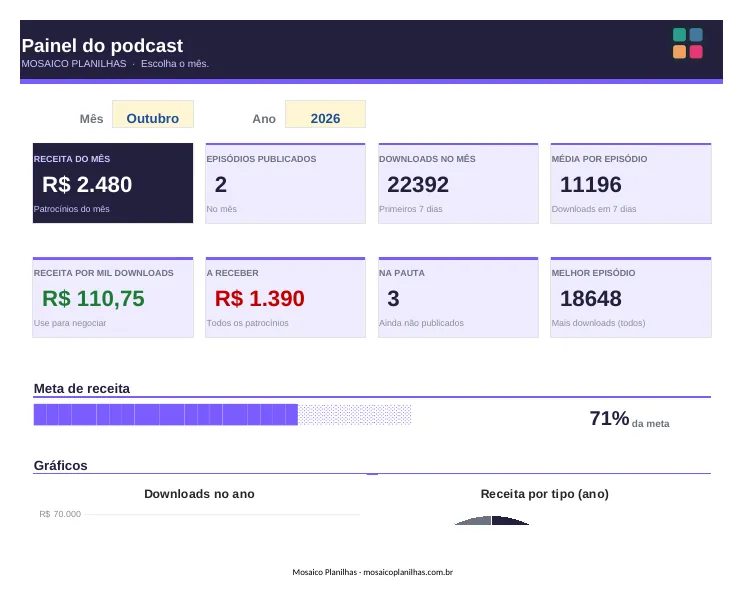Click the Primeiros 7 dias caption
This screenshot has width=743, height=597.
click(411, 209)
